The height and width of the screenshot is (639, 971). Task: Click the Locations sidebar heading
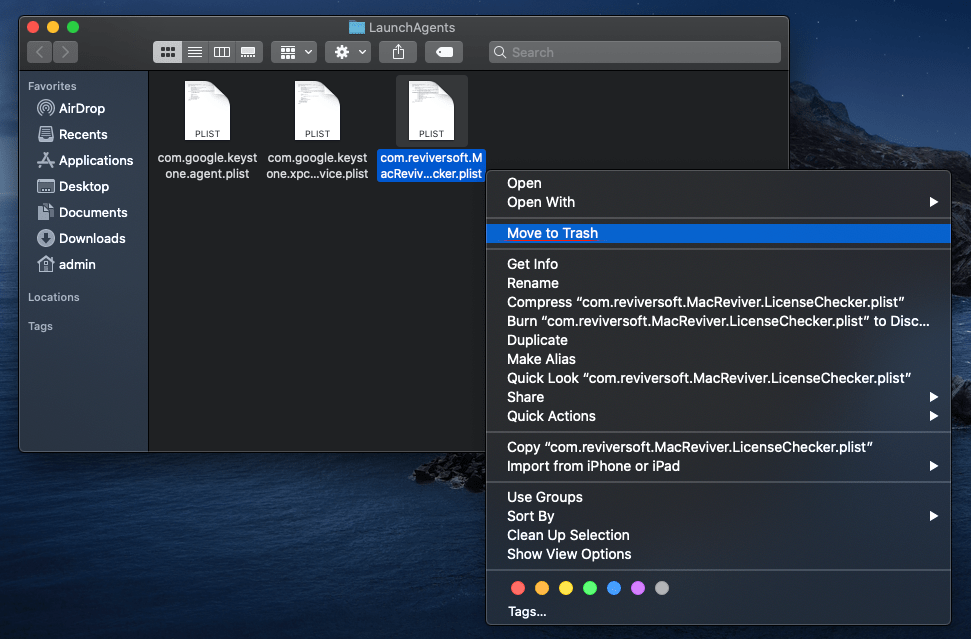[x=54, y=297]
